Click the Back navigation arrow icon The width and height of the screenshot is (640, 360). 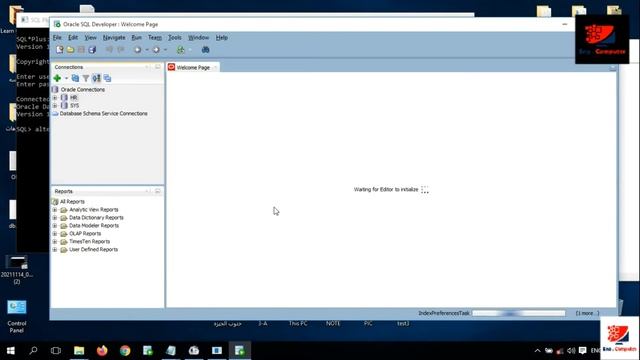pyautogui.click(x=138, y=50)
